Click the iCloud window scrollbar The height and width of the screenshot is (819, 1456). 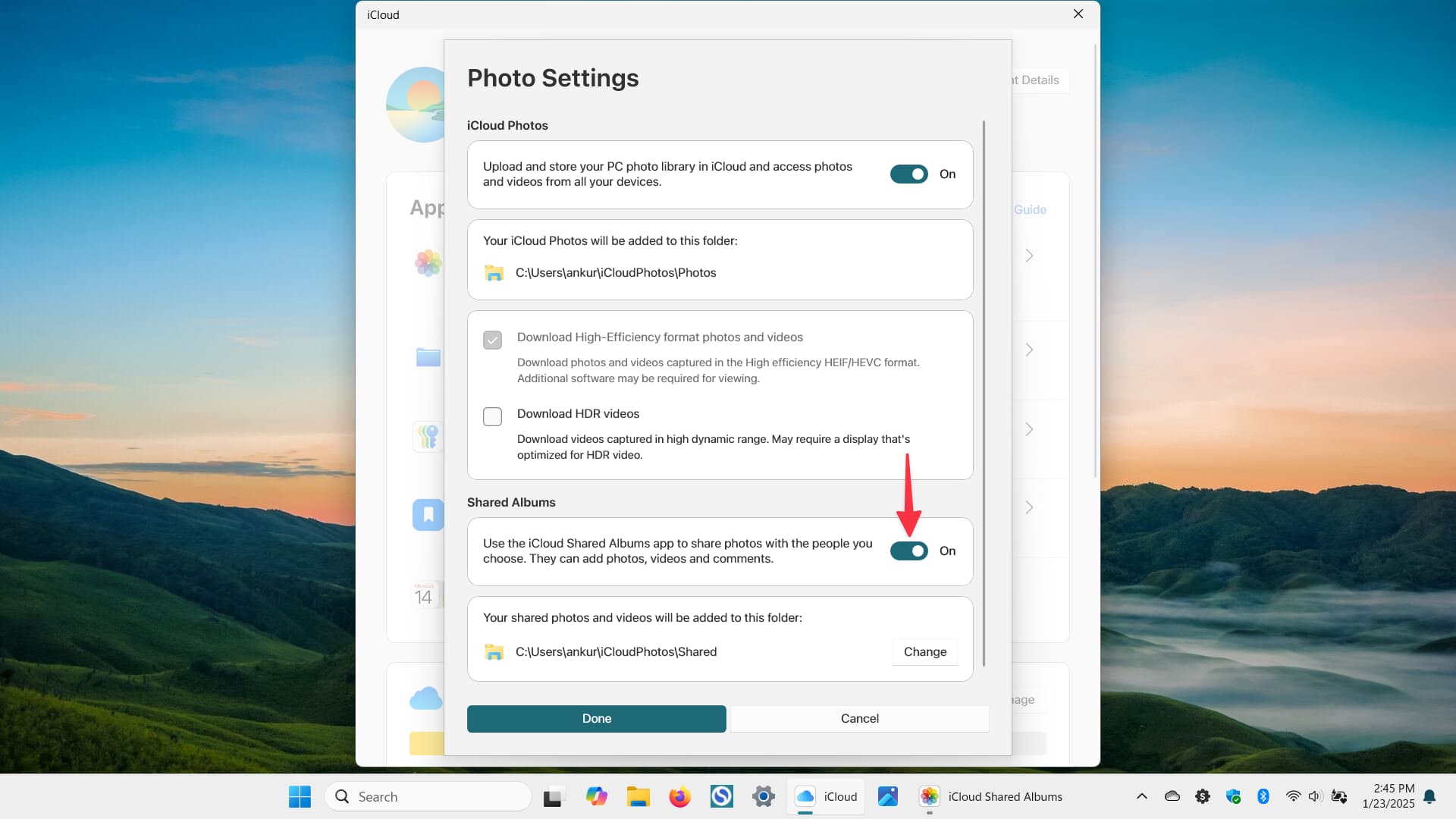1095,262
